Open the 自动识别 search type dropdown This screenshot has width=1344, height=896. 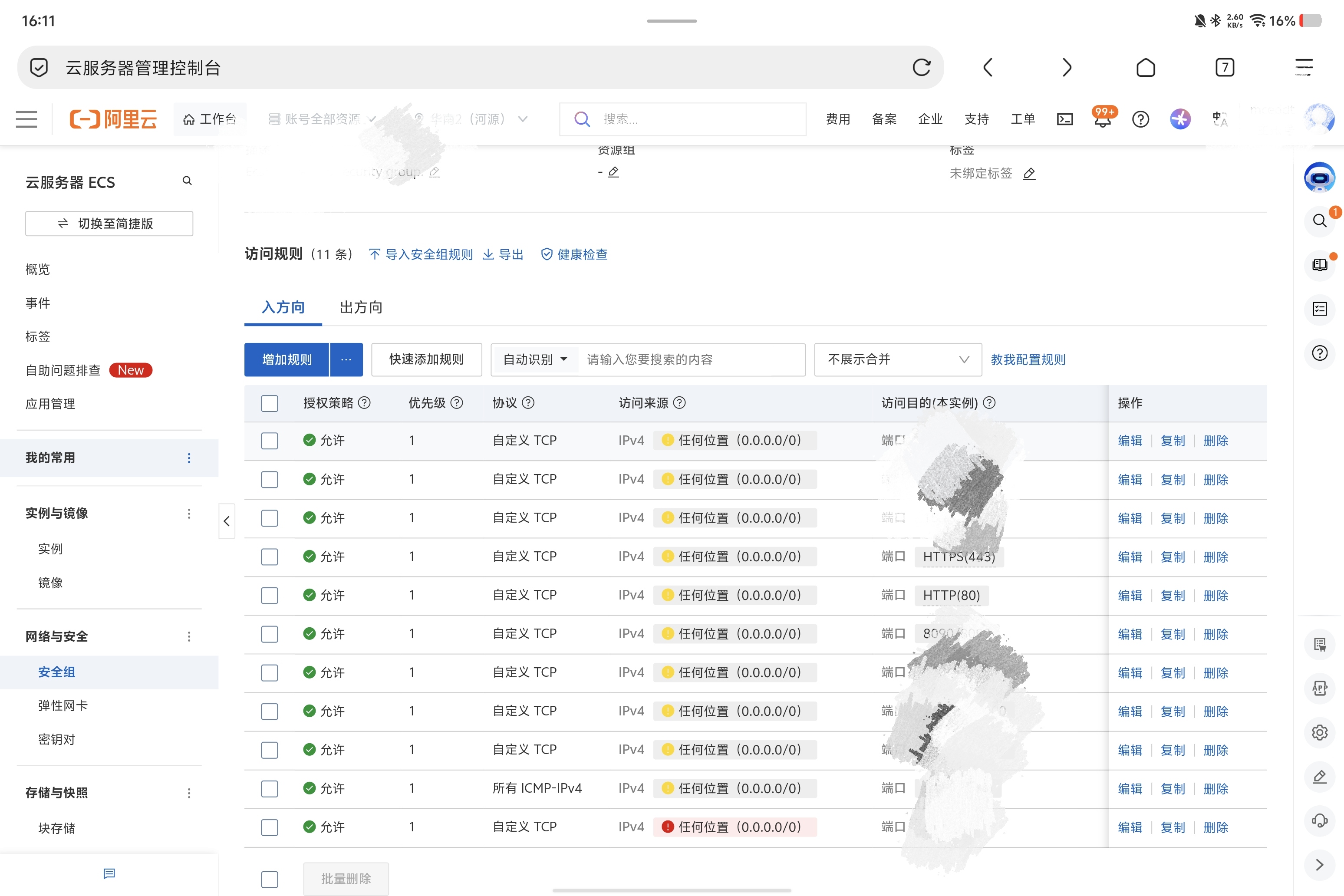535,359
